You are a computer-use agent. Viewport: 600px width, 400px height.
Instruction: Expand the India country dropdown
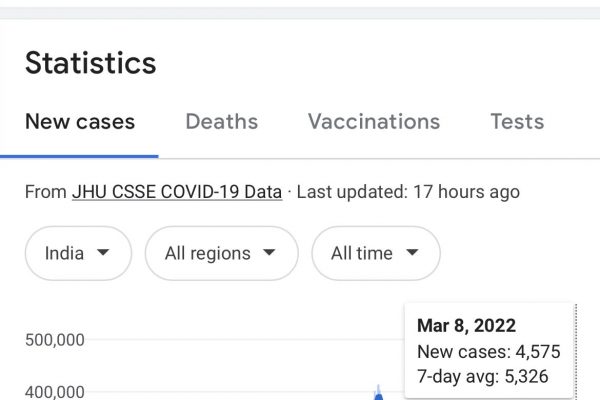(x=78, y=253)
